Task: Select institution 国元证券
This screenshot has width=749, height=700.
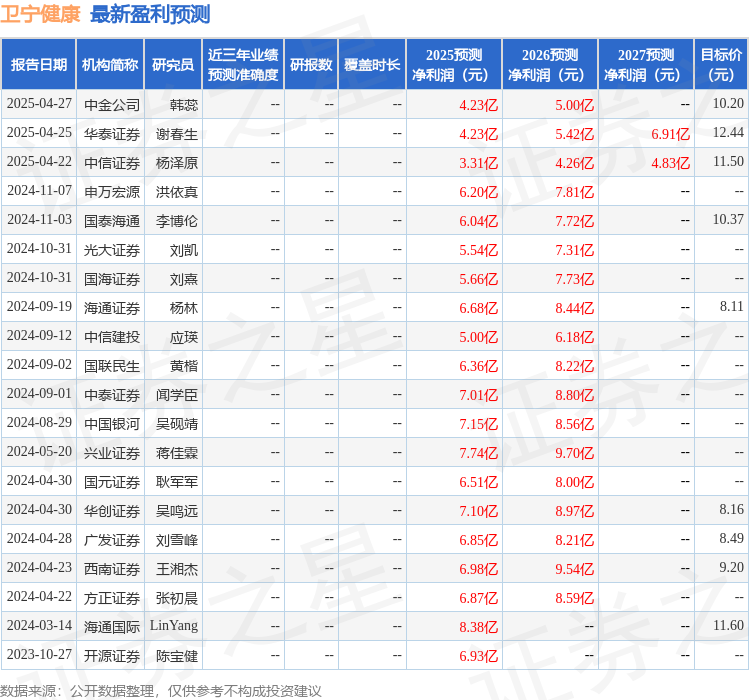Action: click(x=112, y=482)
